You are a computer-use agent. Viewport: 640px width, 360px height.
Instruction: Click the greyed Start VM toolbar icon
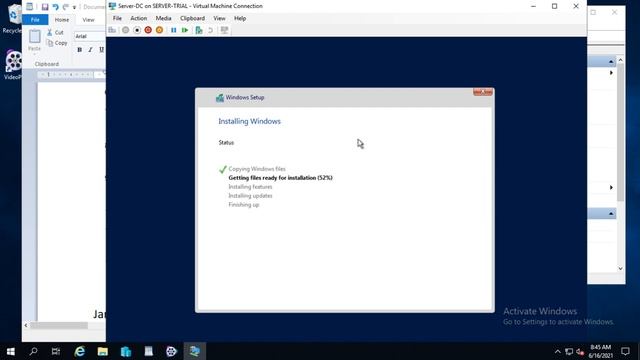pyautogui.click(x=126, y=30)
